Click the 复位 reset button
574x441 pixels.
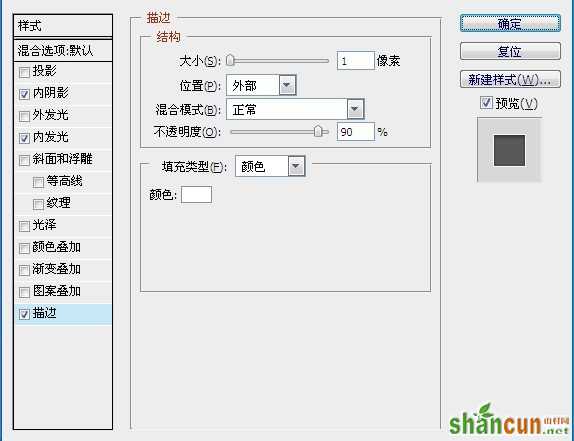(x=510, y=51)
